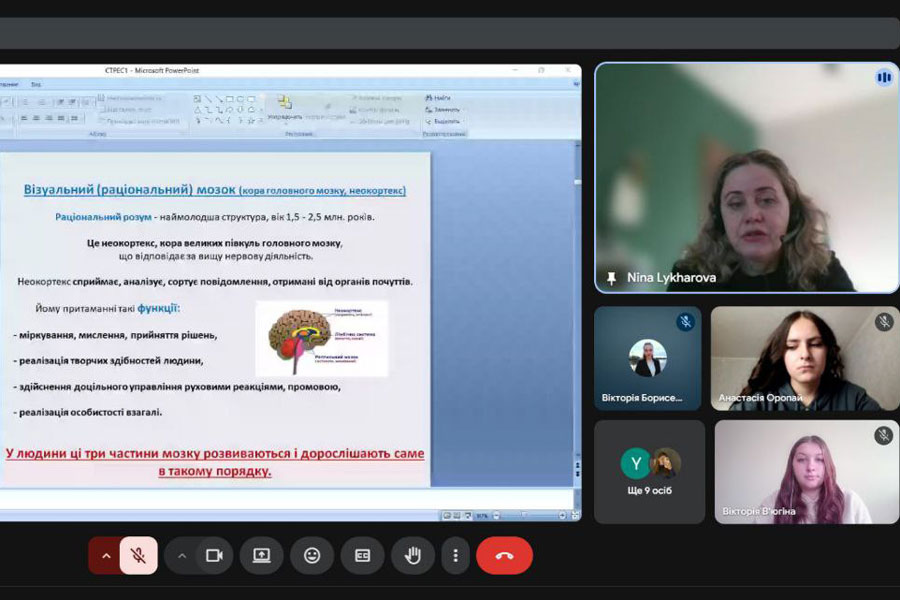Click muted mic icon on Вікторія В'югіна tile
The width and height of the screenshot is (900, 600).
[x=883, y=435]
